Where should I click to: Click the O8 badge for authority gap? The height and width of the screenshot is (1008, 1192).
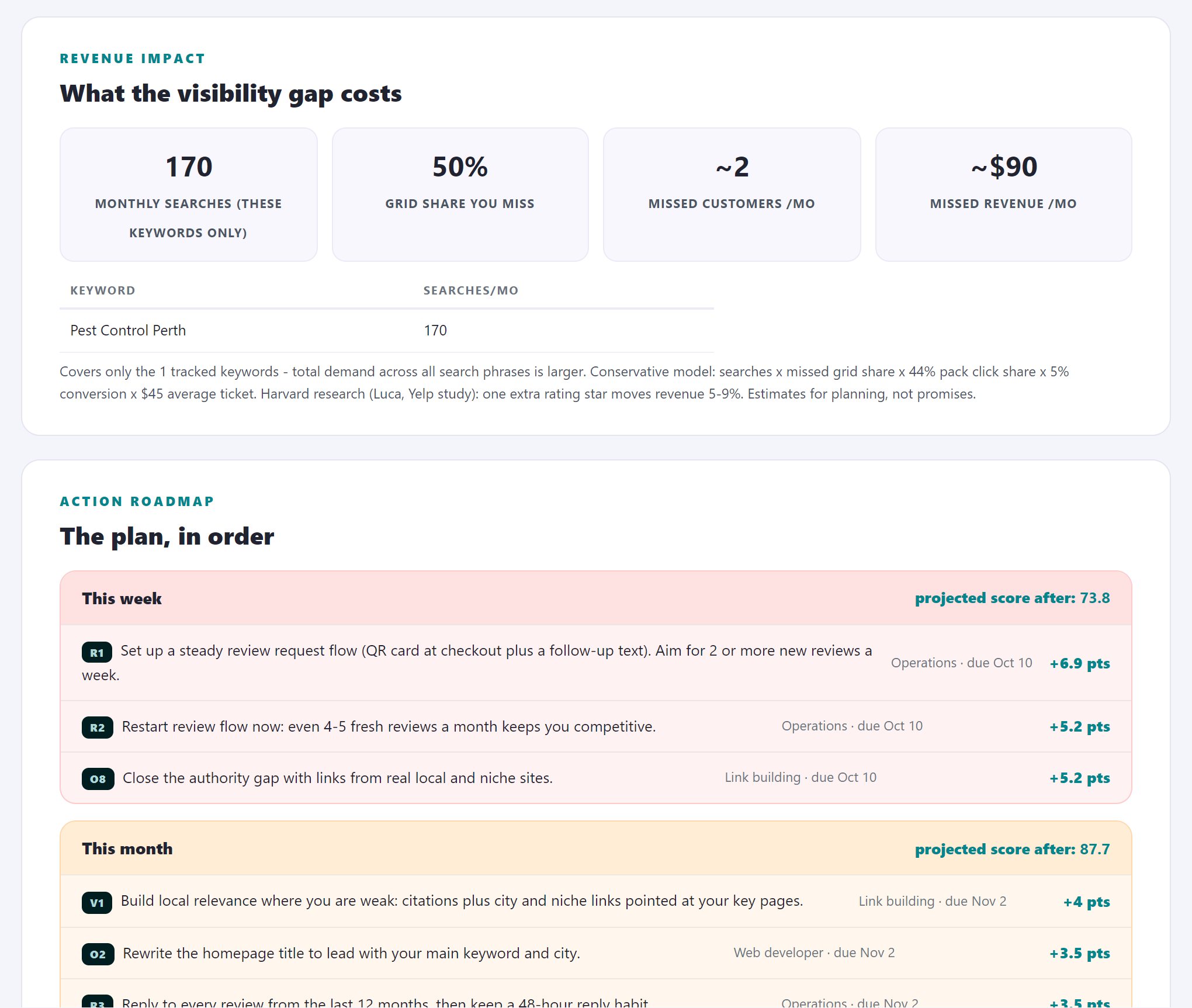[x=98, y=778]
